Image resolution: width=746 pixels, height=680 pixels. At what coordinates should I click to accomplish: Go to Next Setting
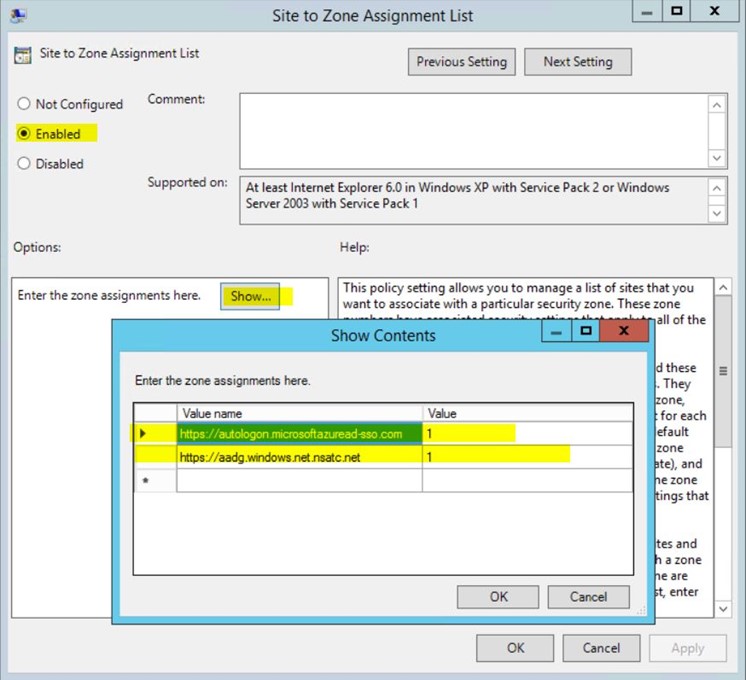pos(578,62)
